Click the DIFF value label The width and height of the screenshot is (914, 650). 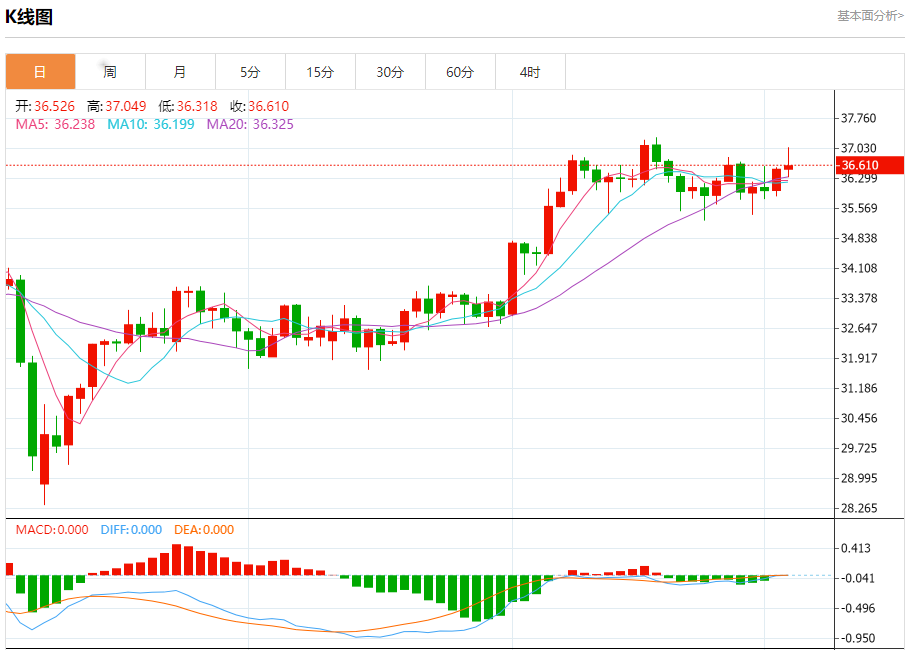click(131, 530)
